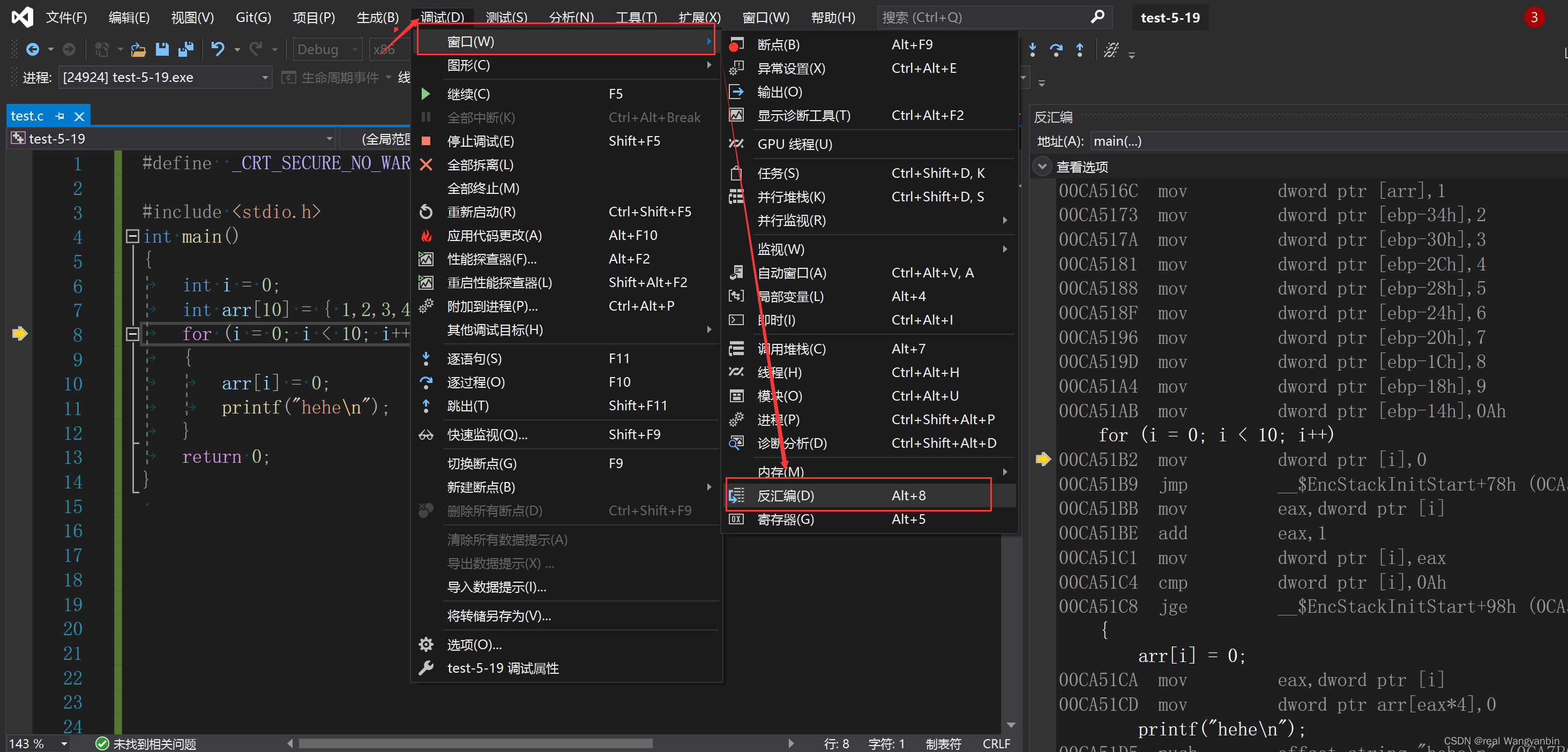This screenshot has width=1568, height=752.
Task: Click the red notification badge showing 3
Action: pos(1533,17)
